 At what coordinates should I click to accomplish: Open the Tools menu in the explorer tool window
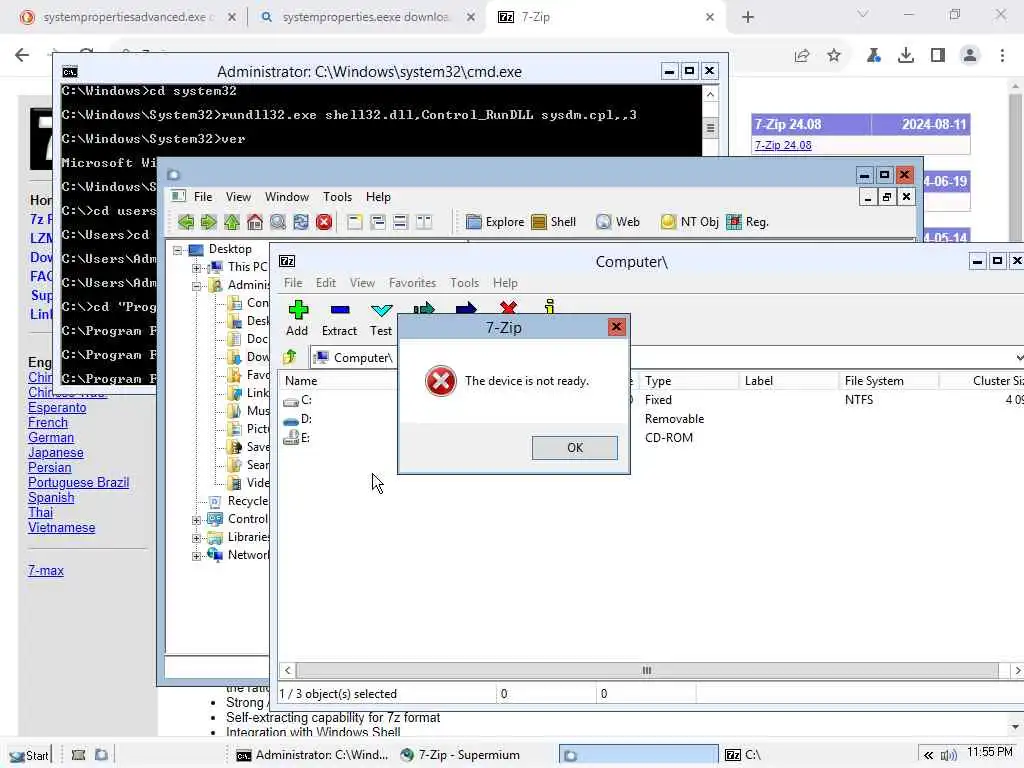pos(337,197)
